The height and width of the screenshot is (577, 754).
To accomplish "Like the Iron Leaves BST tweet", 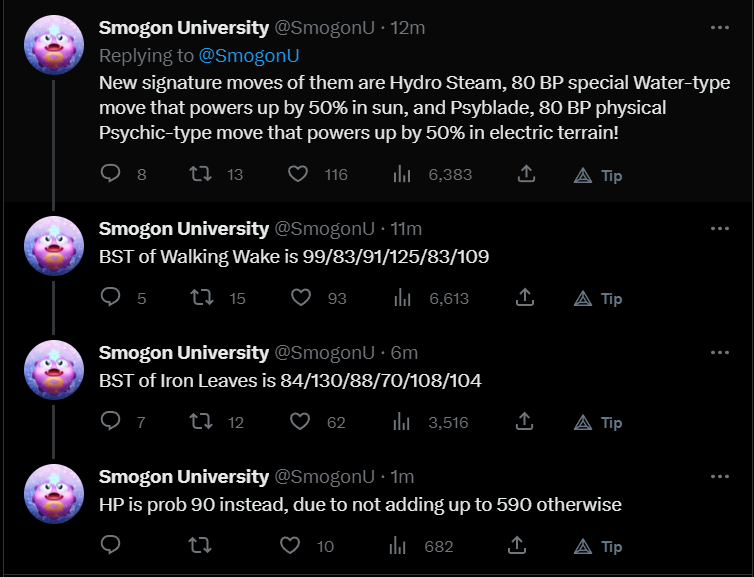I will (297, 422).
